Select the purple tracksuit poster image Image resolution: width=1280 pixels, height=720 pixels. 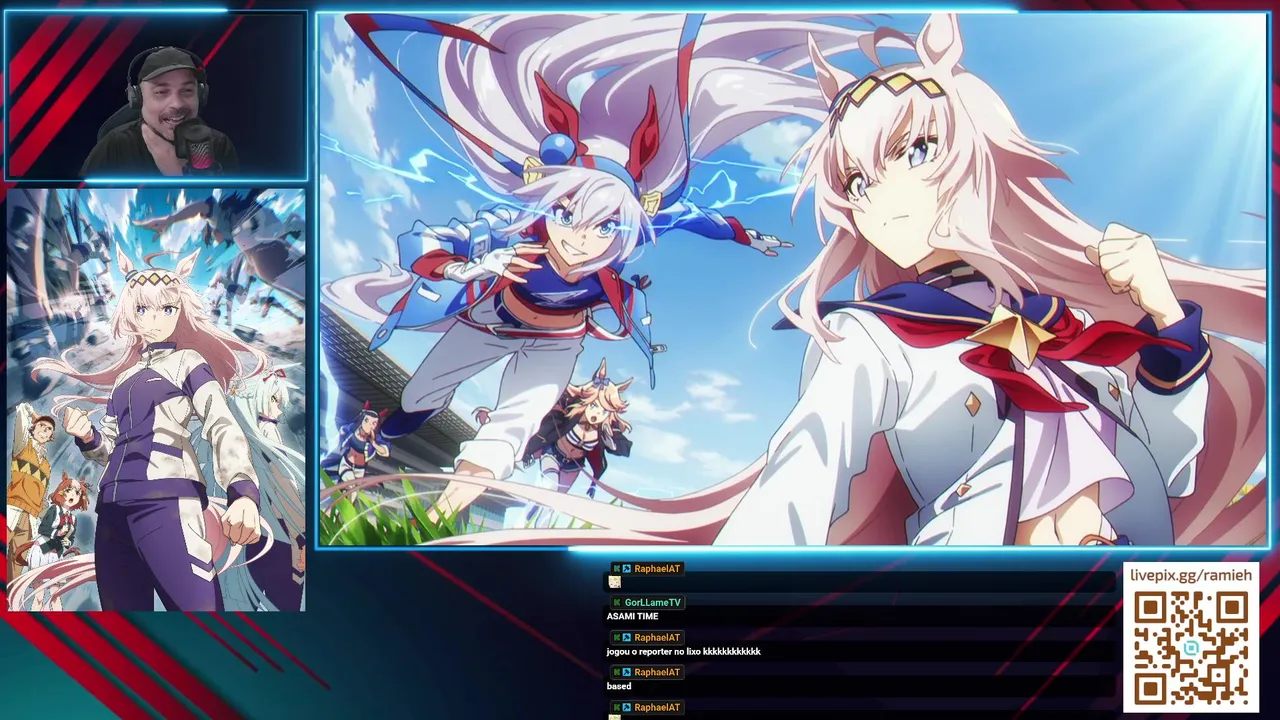(156, 400)
